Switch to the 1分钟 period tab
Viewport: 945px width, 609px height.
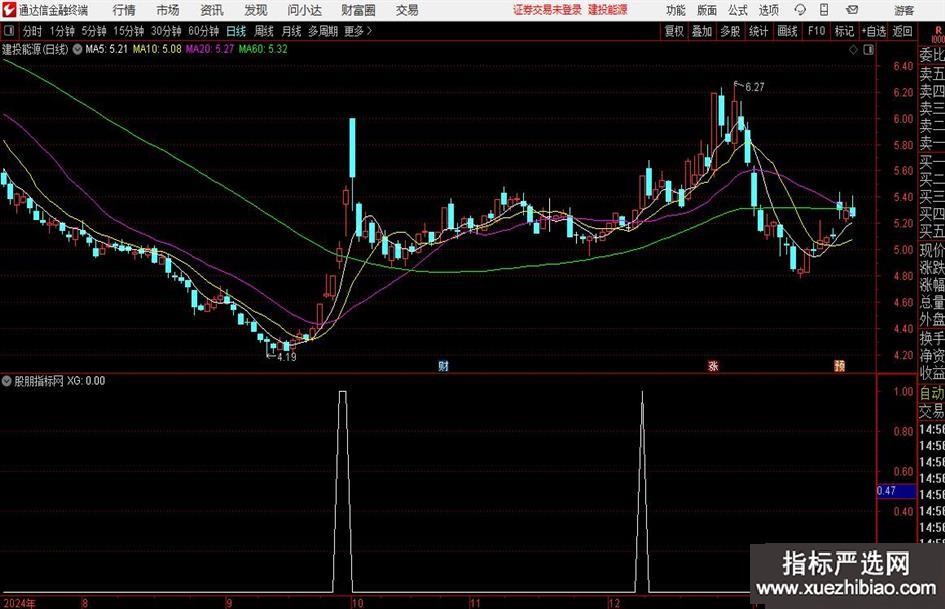(62, 31)
